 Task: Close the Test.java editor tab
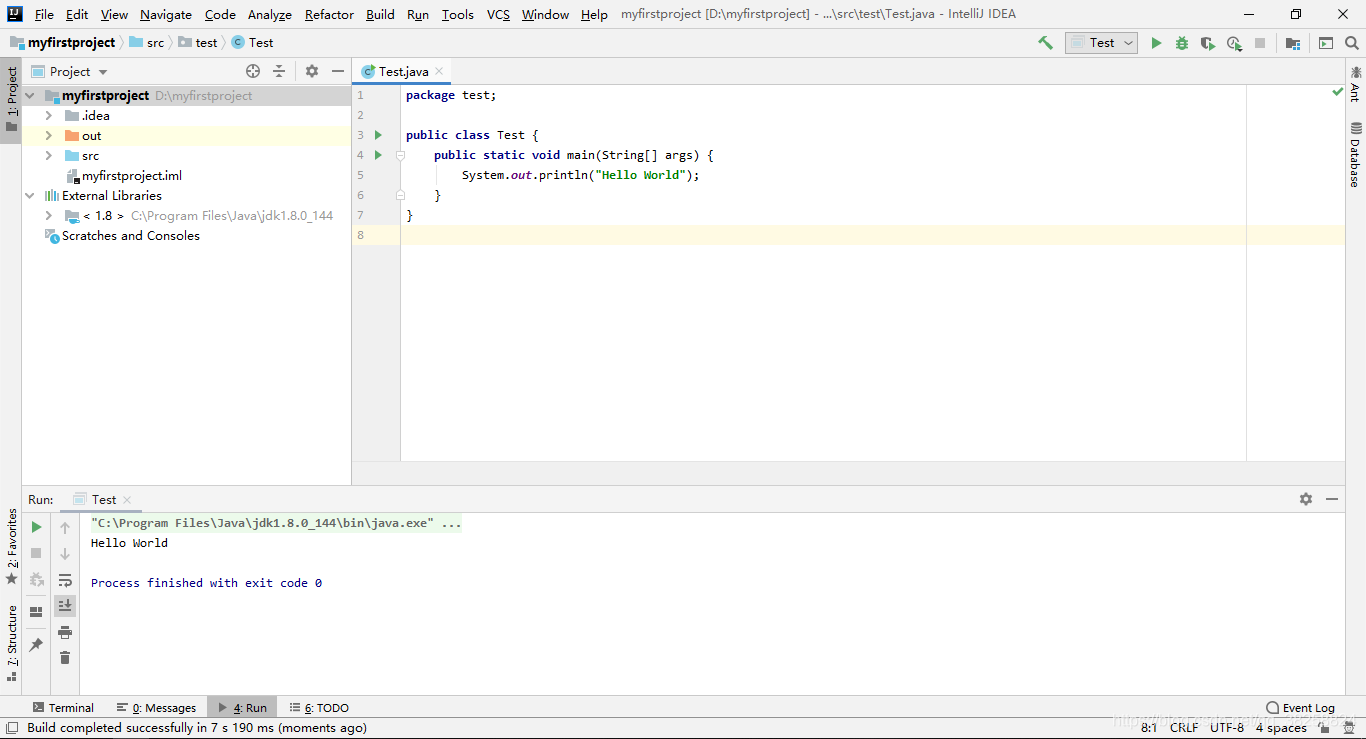coord(439,72)
